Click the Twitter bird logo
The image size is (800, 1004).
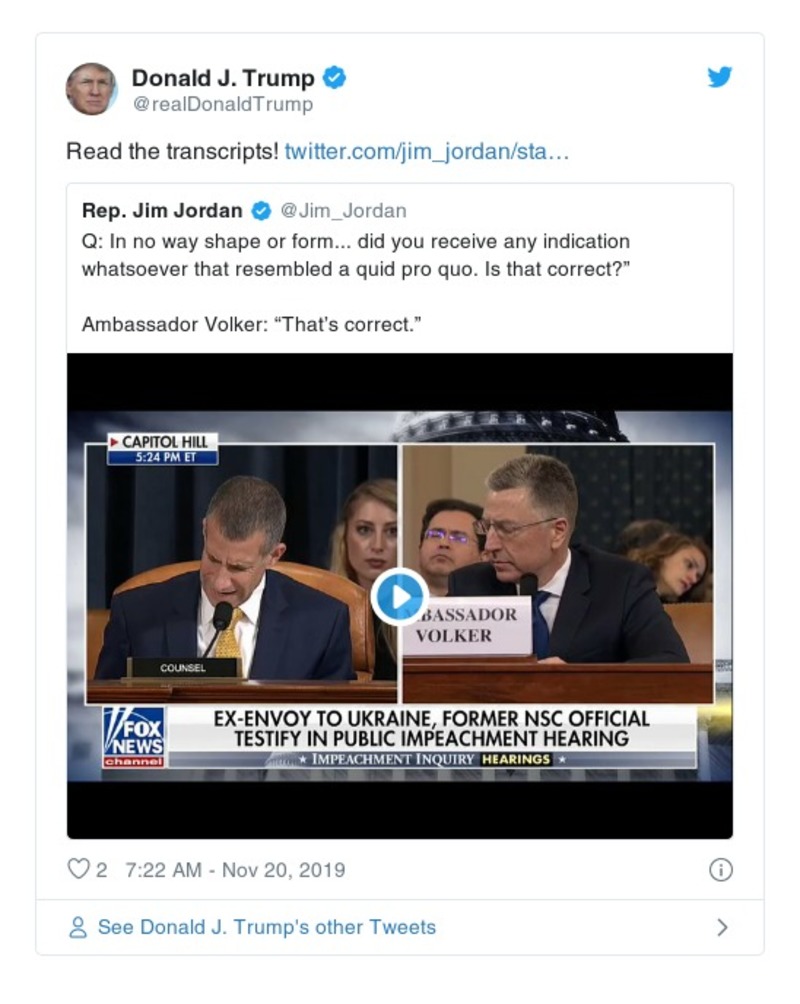click(720, 78)
